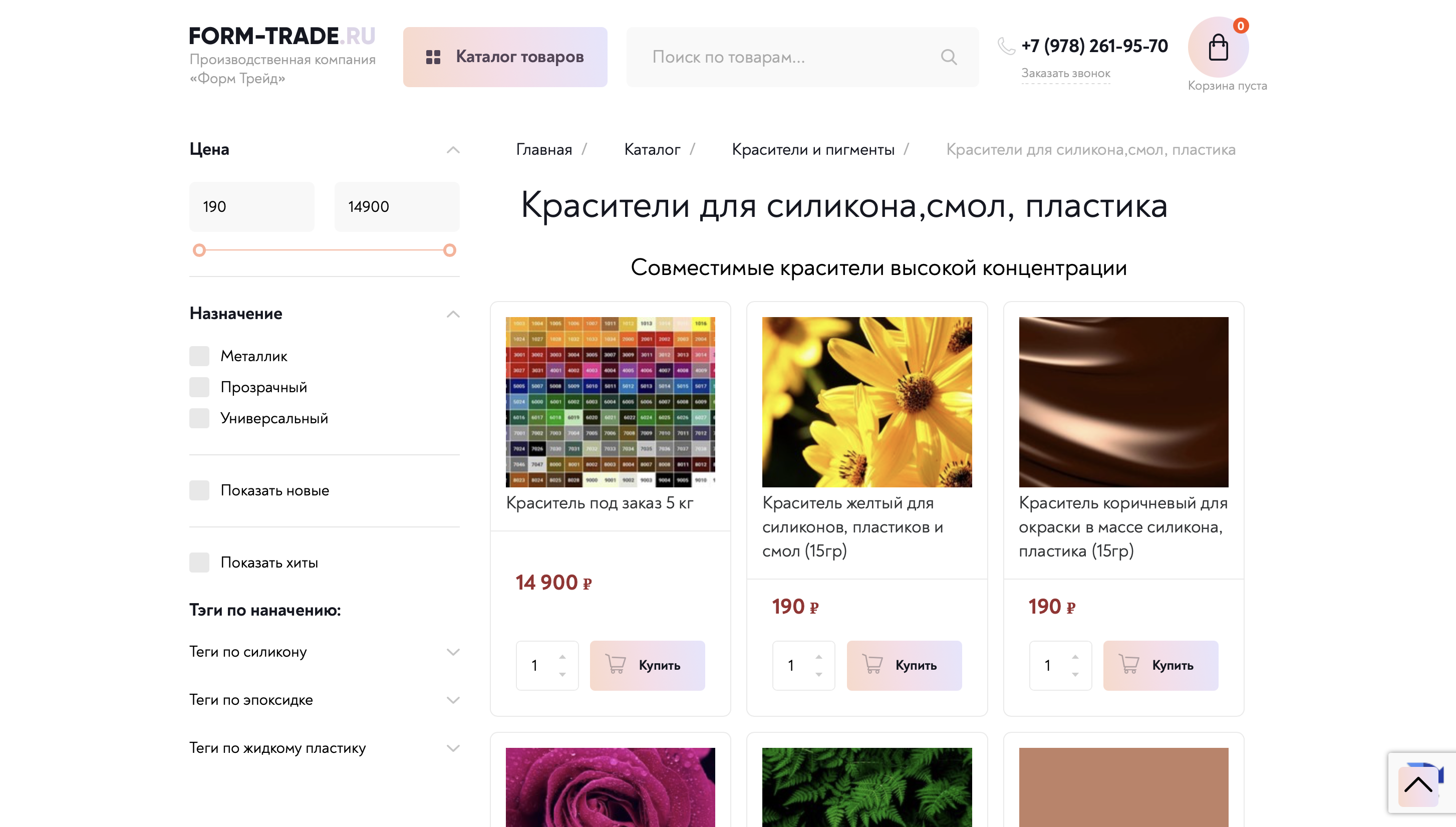Increase quantity for Краситель под заказ 5 кг
1456x827 pixels.
coord(562,657)
